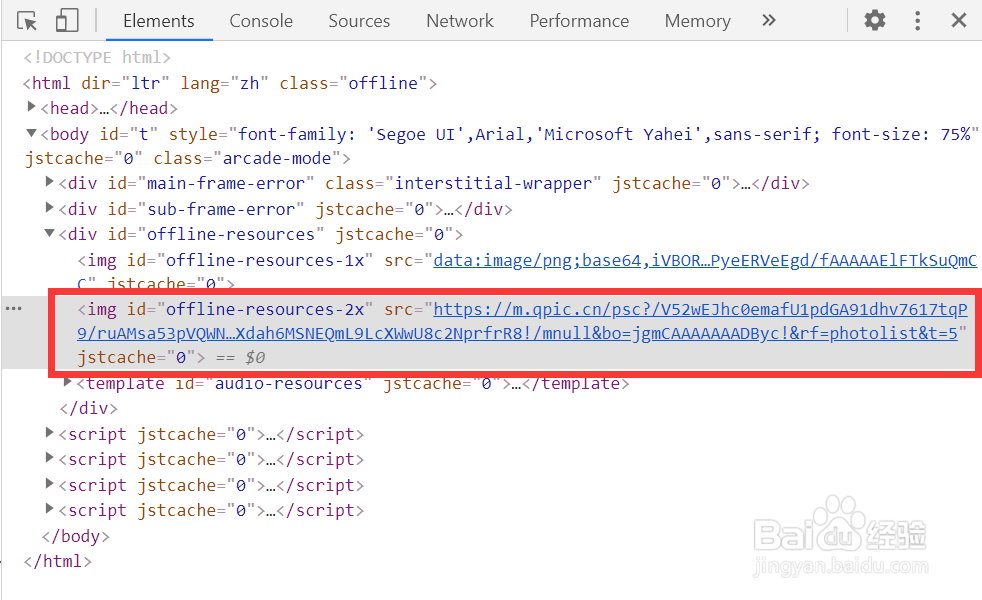Screen dimensions: 982x600
Task: Expand the sub-frame-error div
Action: click(x=49, y=207)
